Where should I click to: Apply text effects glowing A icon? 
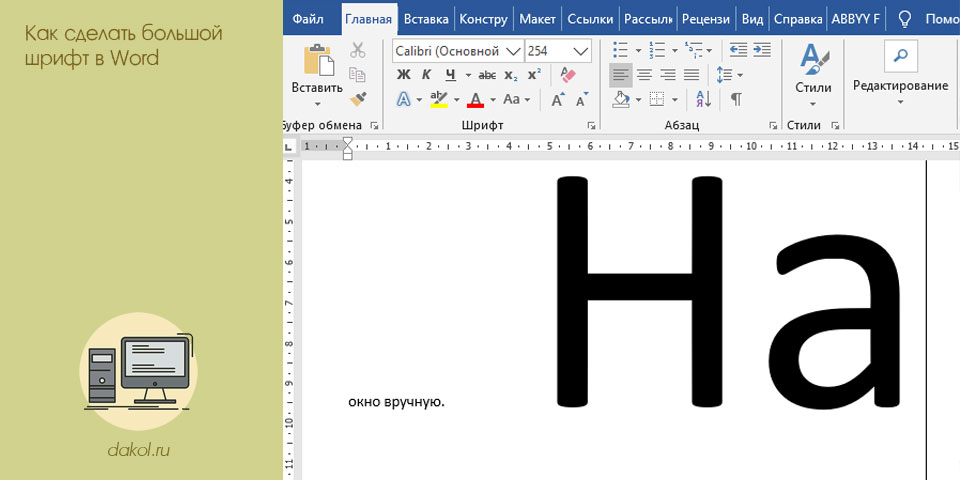(x=403, y=99)
